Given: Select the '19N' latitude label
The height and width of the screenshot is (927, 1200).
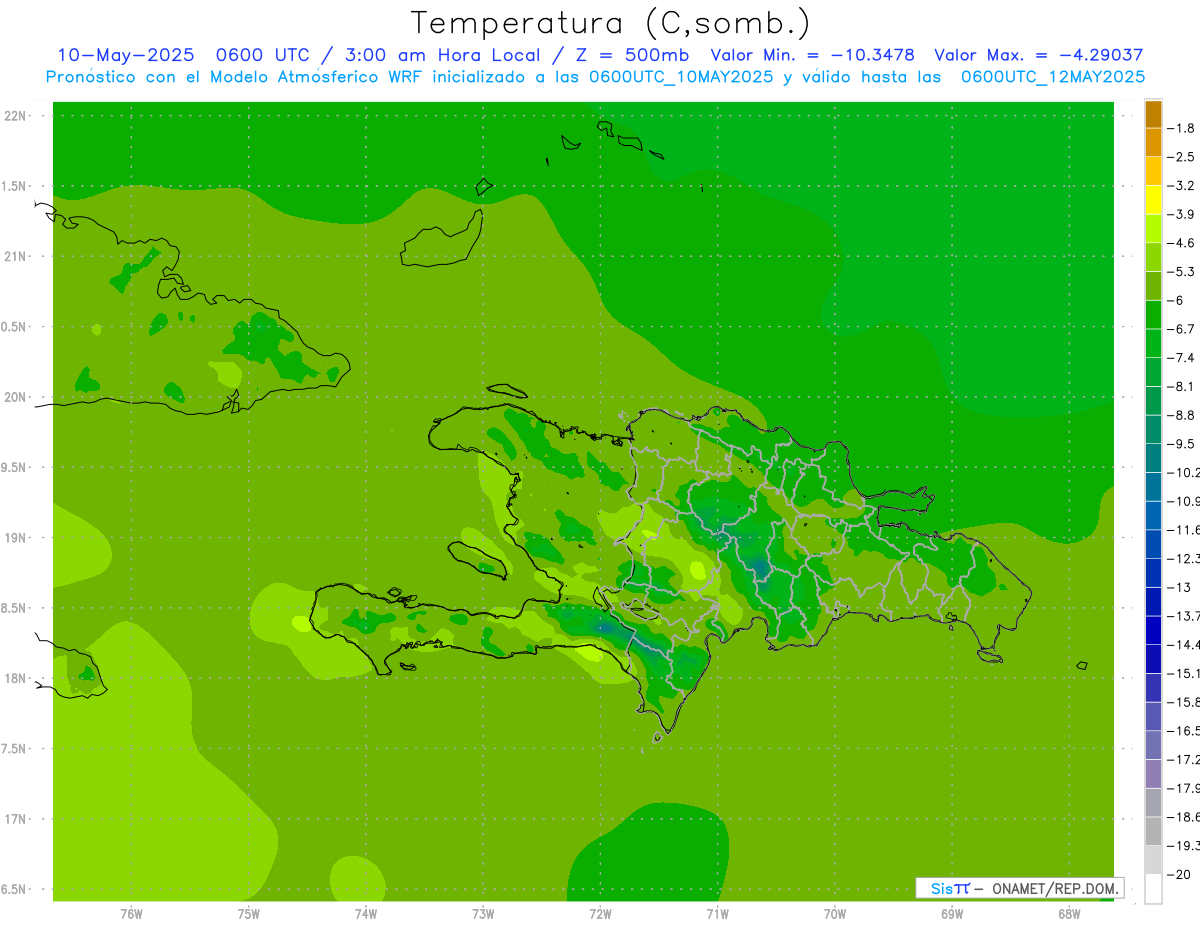Looking at the screenshot, I should [16, 538].
